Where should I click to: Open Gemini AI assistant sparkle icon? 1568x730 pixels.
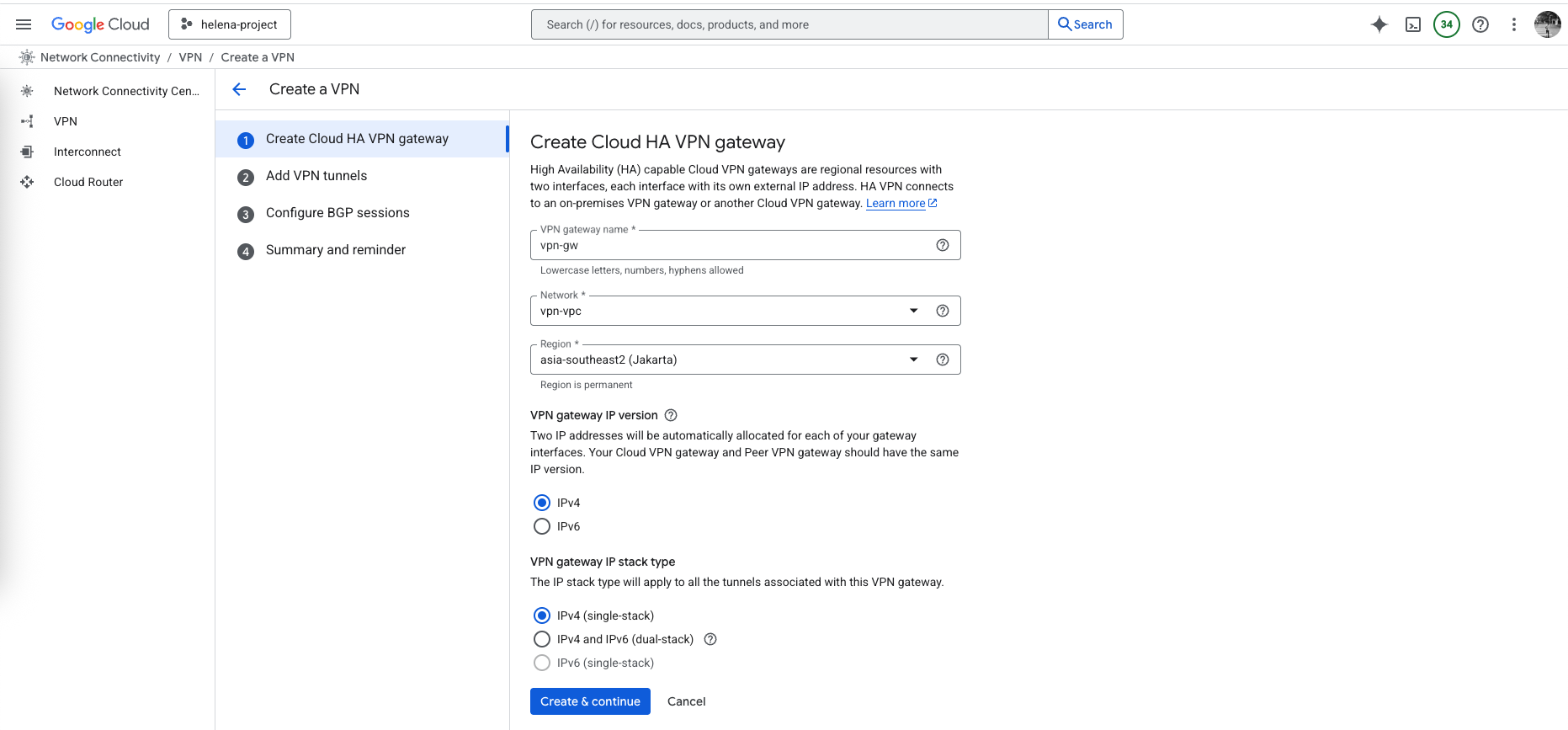click(1379, 24)
